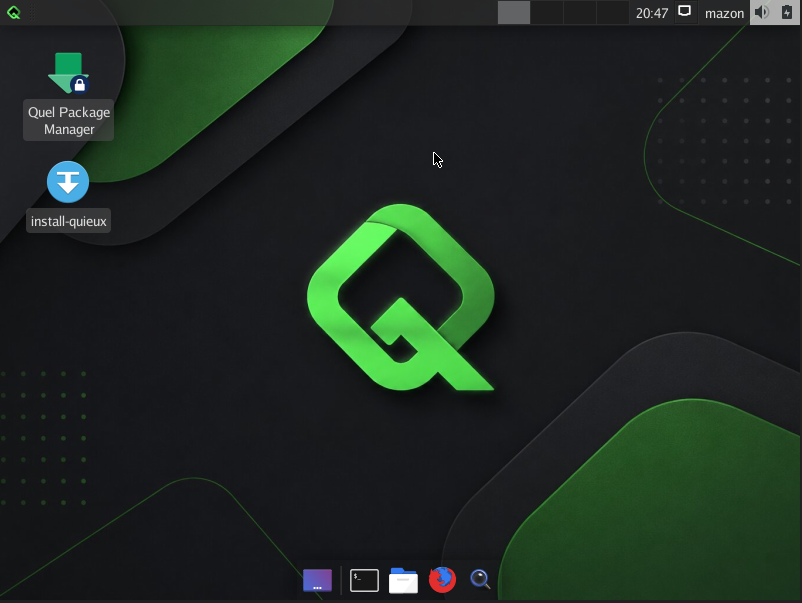
Task: Open the clock showing 20:47
Action: tap(652, 13)
